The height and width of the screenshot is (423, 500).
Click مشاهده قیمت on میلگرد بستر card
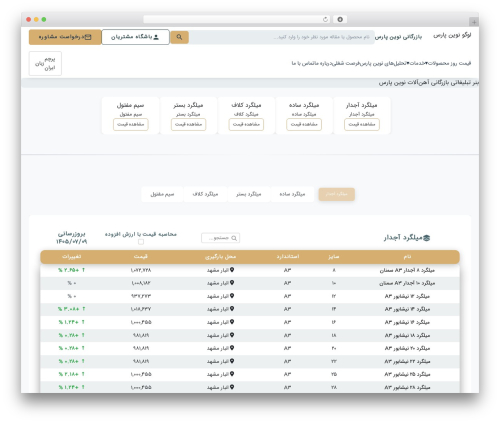coord(189,124)
